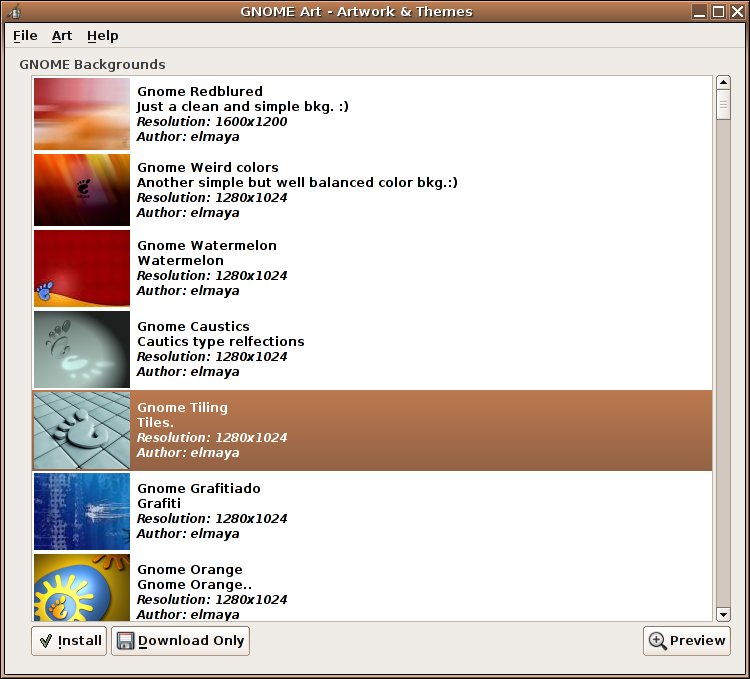750x679 pixels.
Task: Click the floppy disk icon on Download Only
Action: click(125, 641)
